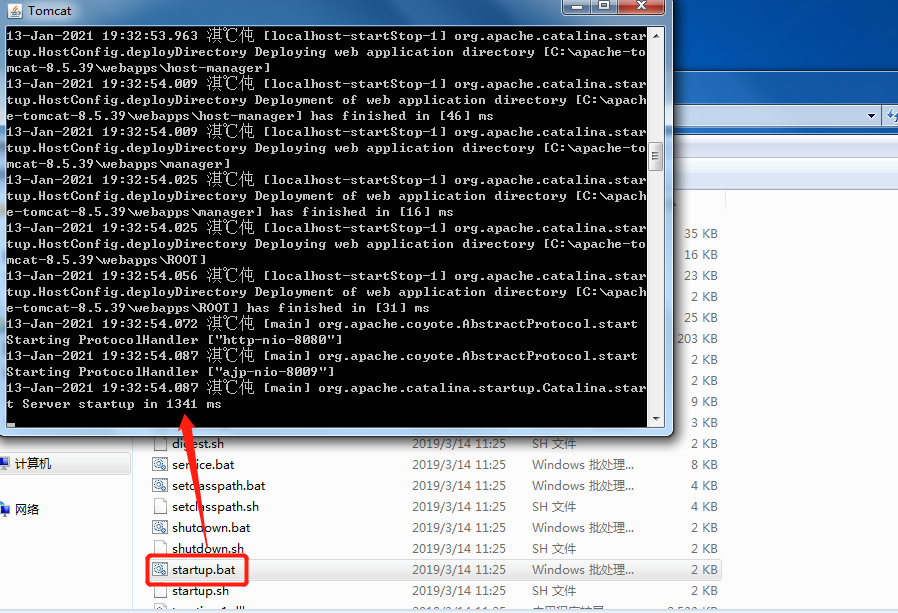Click the 网络 network icon
This screenshot has width=898, height=613.
point(5,509)
